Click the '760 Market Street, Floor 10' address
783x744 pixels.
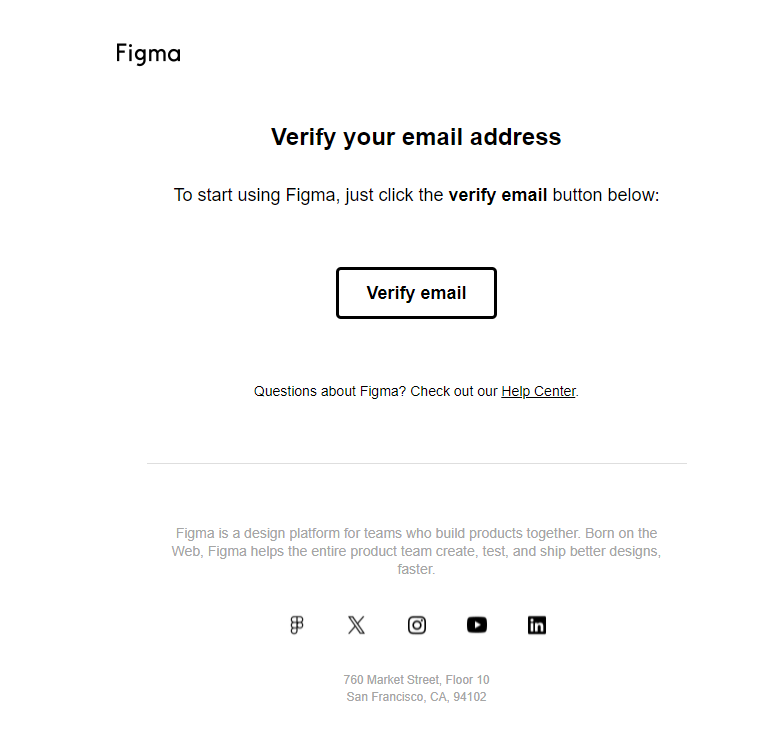pyautogui.click(x=416, y=680)
